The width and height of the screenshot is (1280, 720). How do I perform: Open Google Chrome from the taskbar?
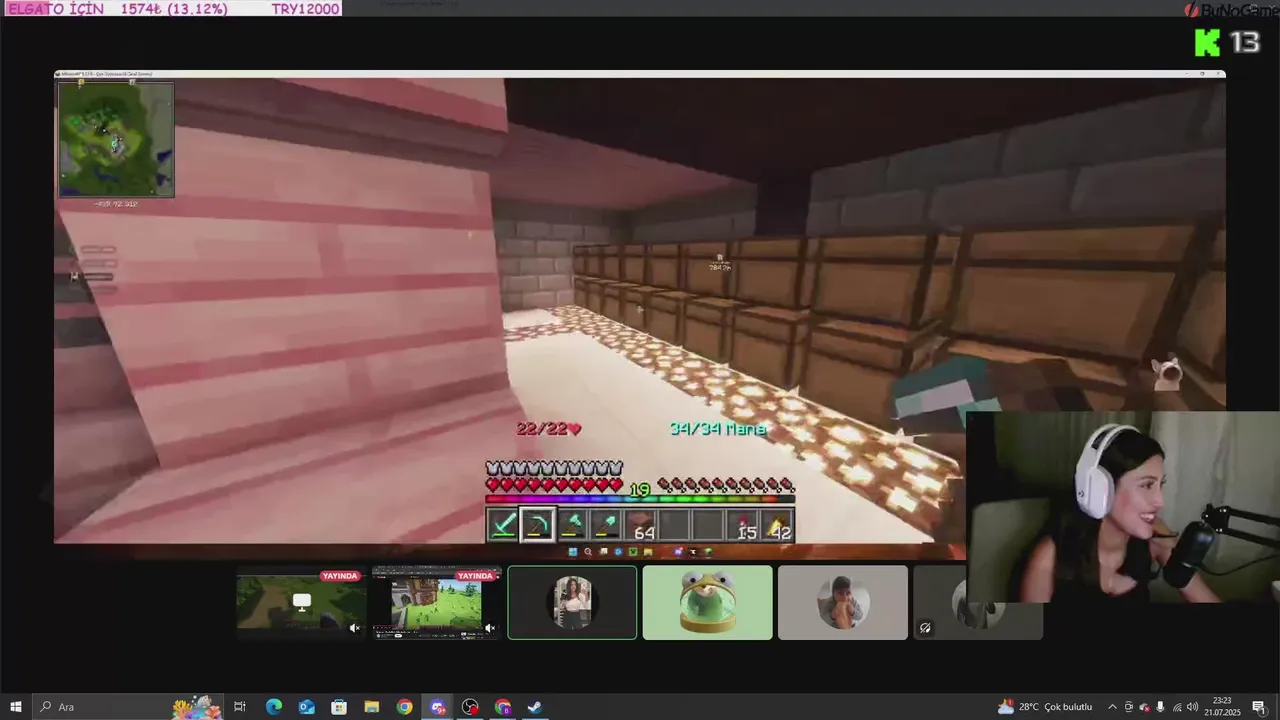point(404,707)
